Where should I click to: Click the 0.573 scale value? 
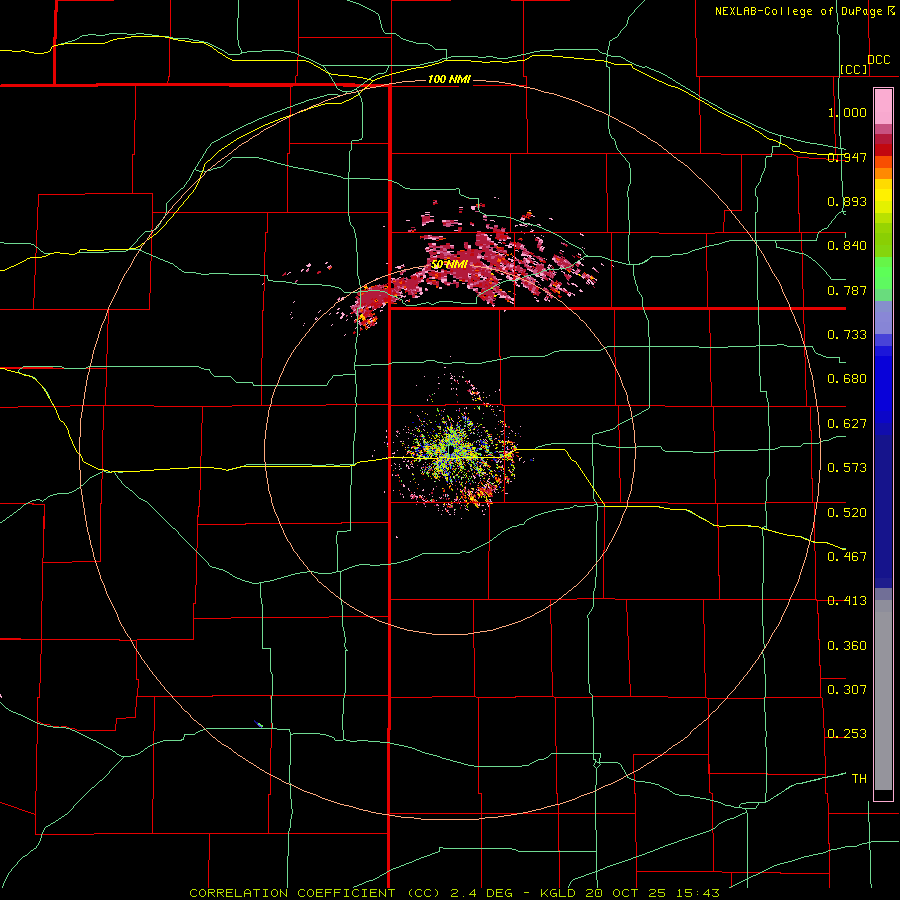click(x=847, y=468)
